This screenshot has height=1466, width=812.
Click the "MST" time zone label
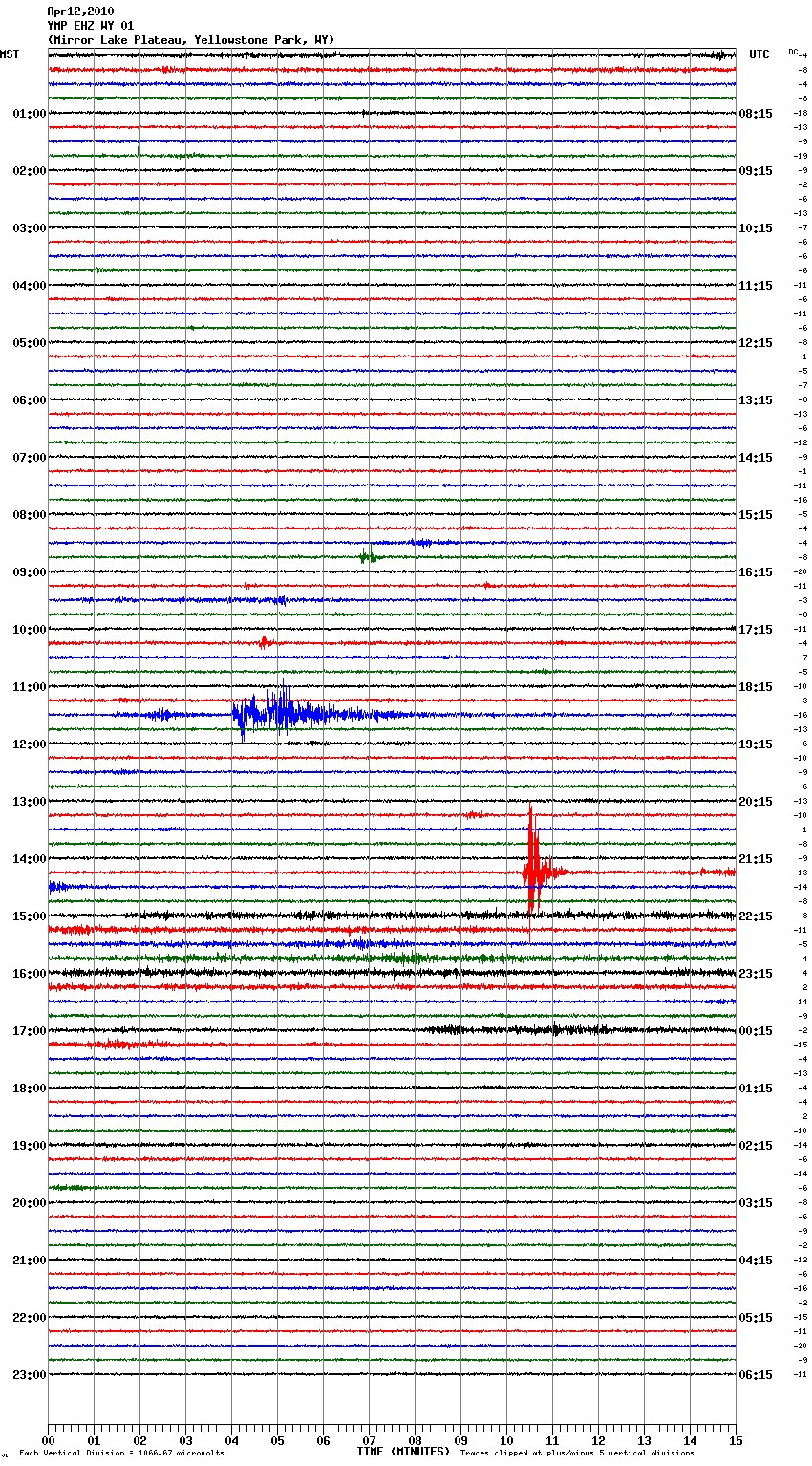[x=10, y=54]
